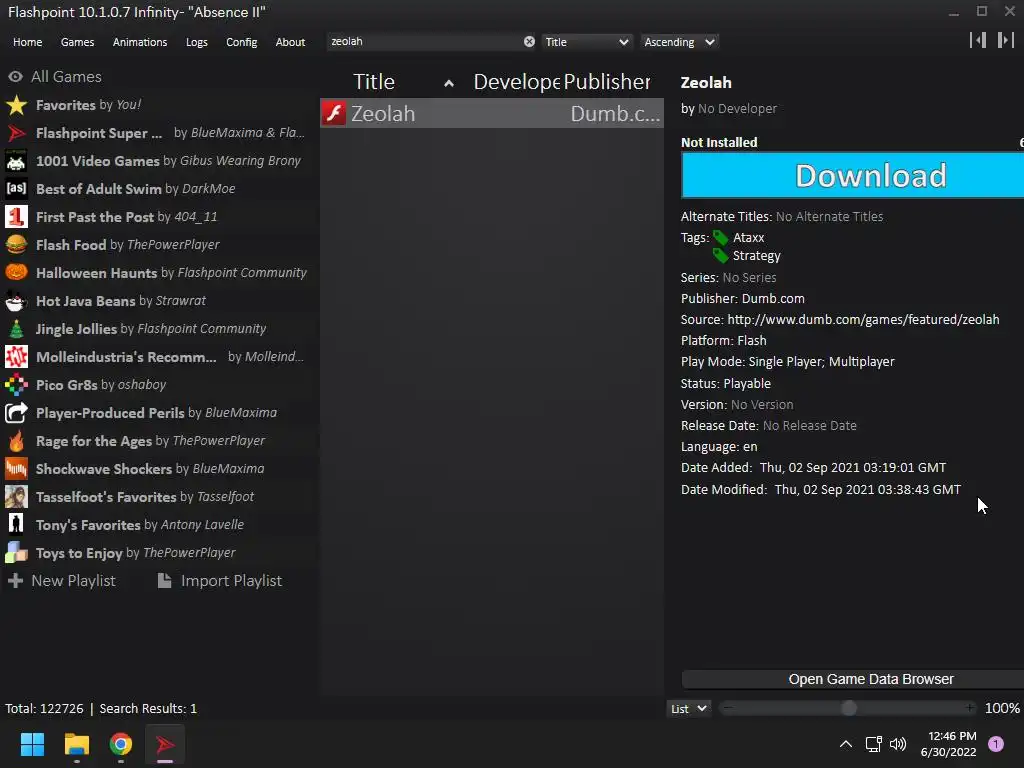Click the Strategy tag label
The image size is (1024, 768).
(756, 256)
